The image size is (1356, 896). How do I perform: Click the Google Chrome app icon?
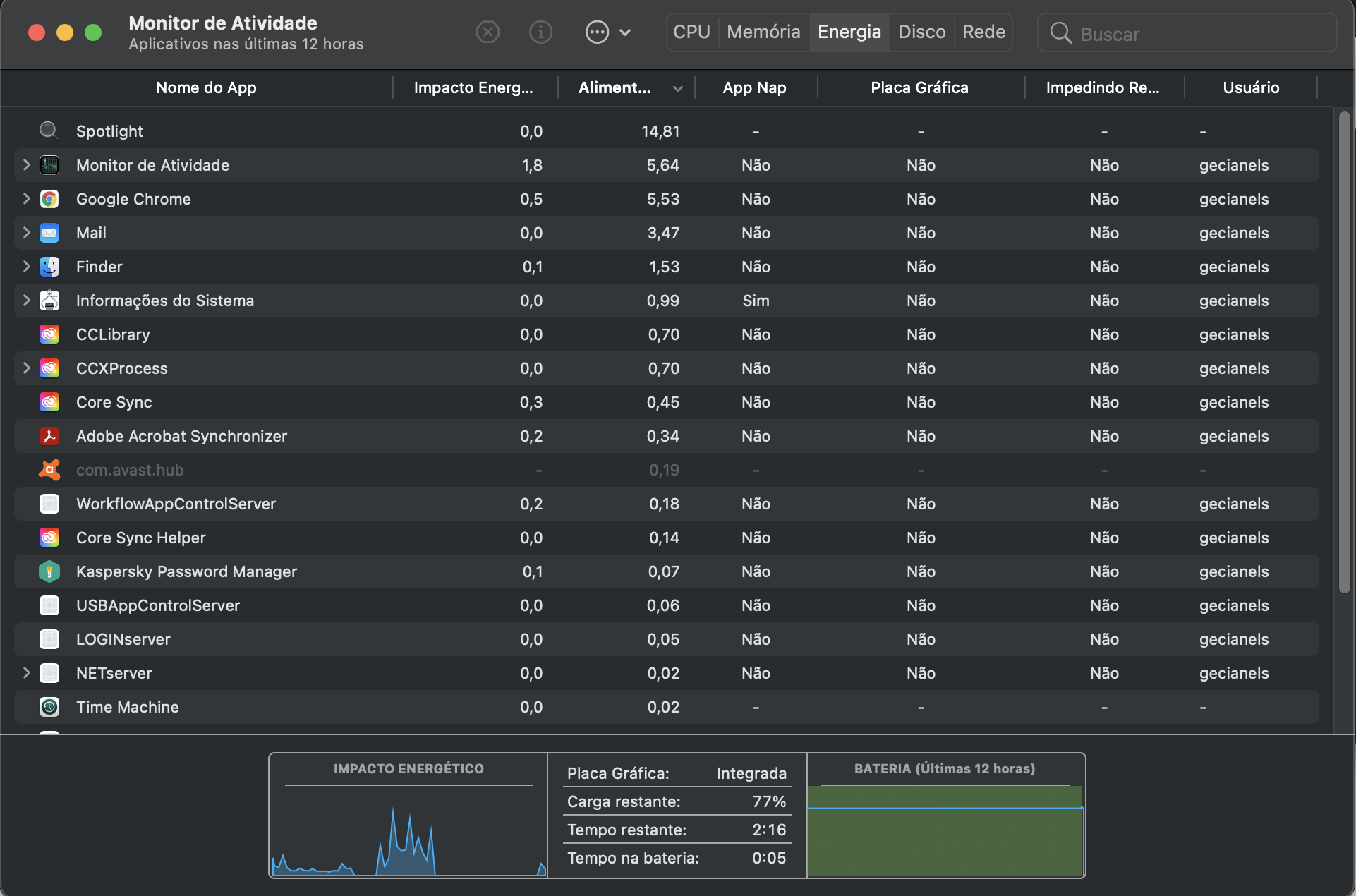pyautogui.click(x=49, y=199)
